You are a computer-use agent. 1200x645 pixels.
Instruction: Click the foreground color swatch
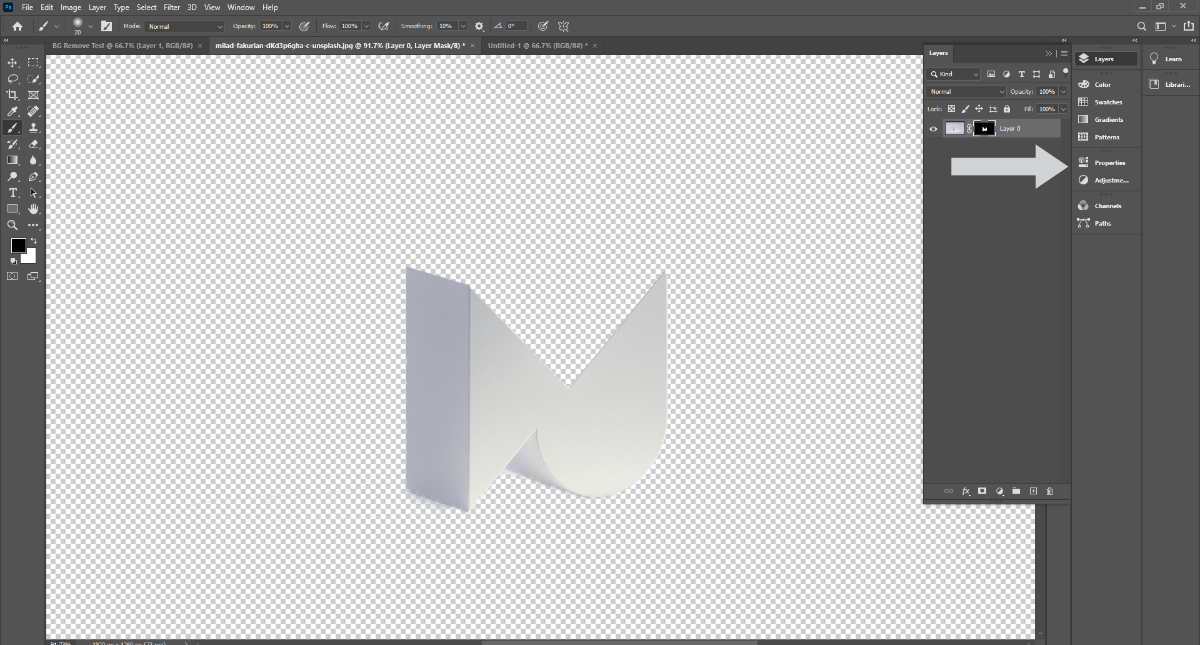coord(18,246)
